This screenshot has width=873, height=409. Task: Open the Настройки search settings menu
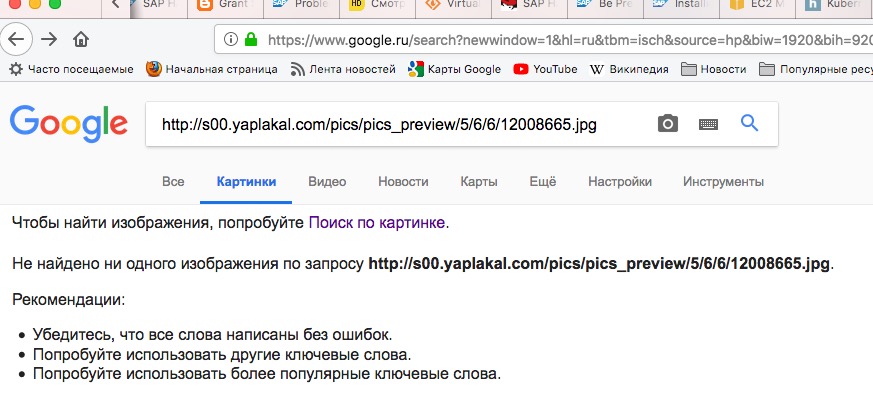tap(620, 181)
